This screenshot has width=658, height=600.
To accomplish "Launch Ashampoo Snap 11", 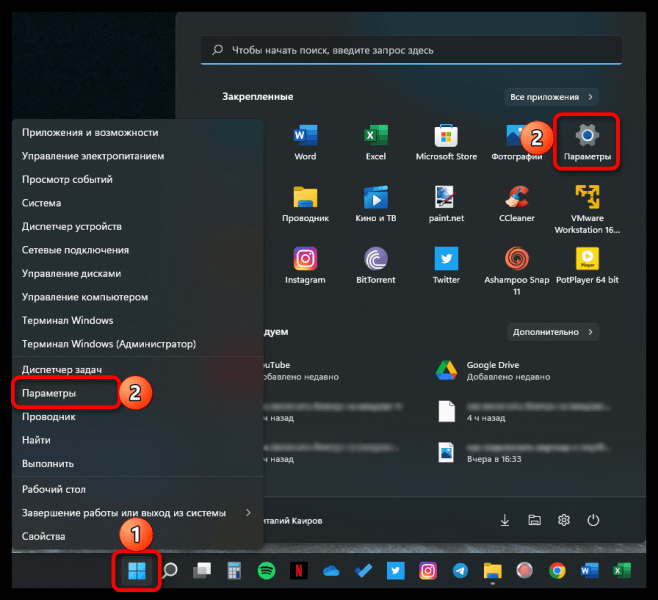I will [517, 271].
